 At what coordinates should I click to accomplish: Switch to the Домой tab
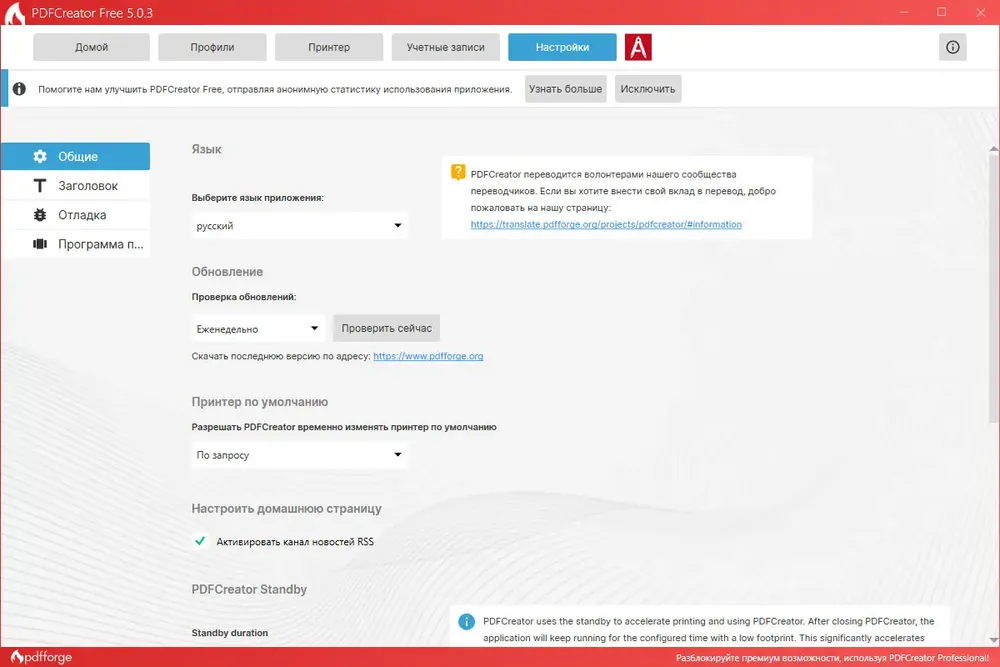[x=91, y=47]
